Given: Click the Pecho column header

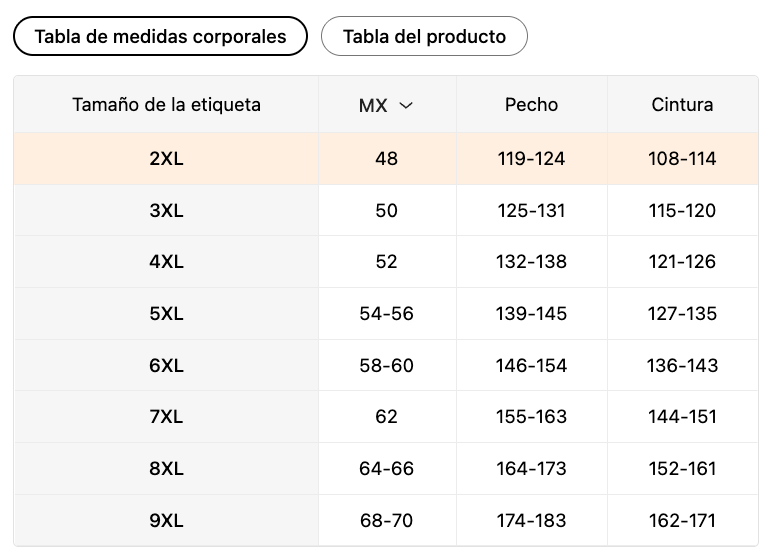Looking at the screenshot, I should pos(531,105).
